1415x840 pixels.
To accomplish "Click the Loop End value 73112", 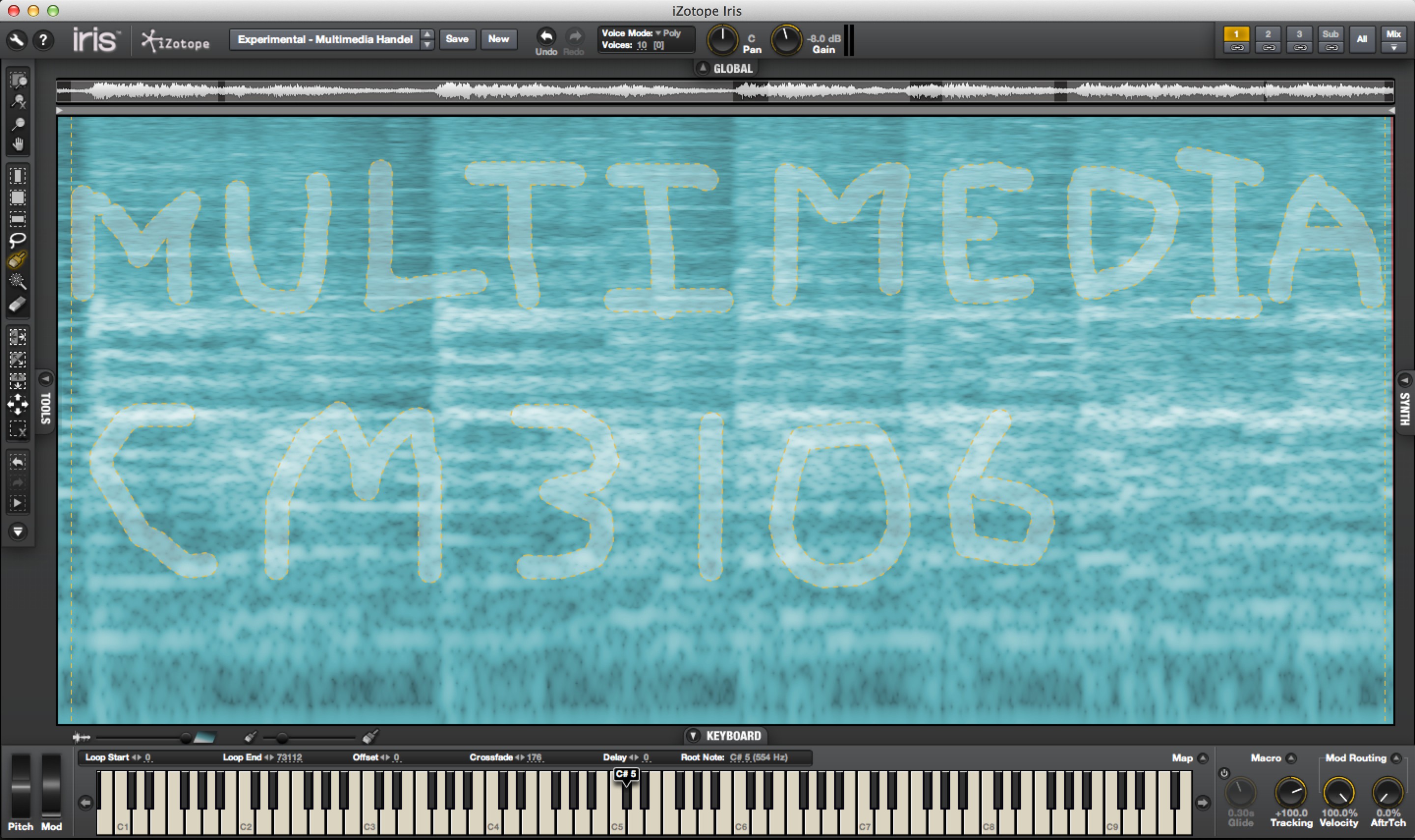I will [289, 757].
